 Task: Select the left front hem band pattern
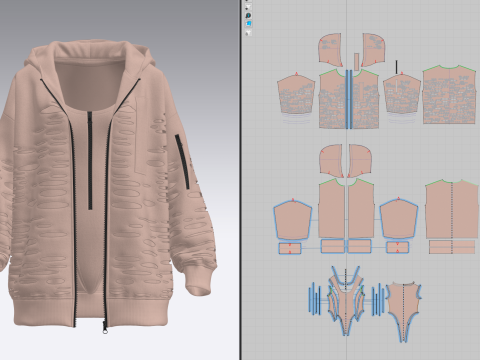[333, 246]
